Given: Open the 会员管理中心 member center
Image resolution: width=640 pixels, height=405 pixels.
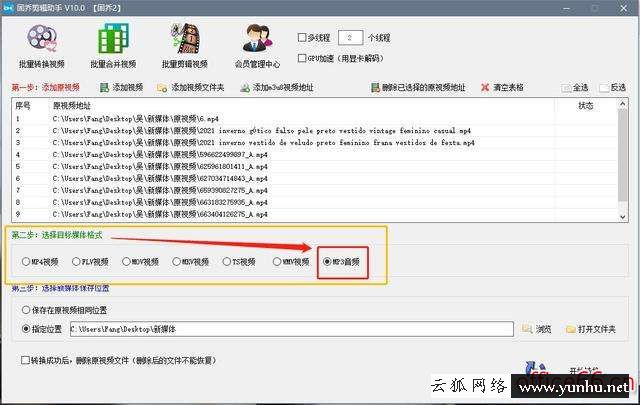Looking at the screenshot, I should click(257, 46).
